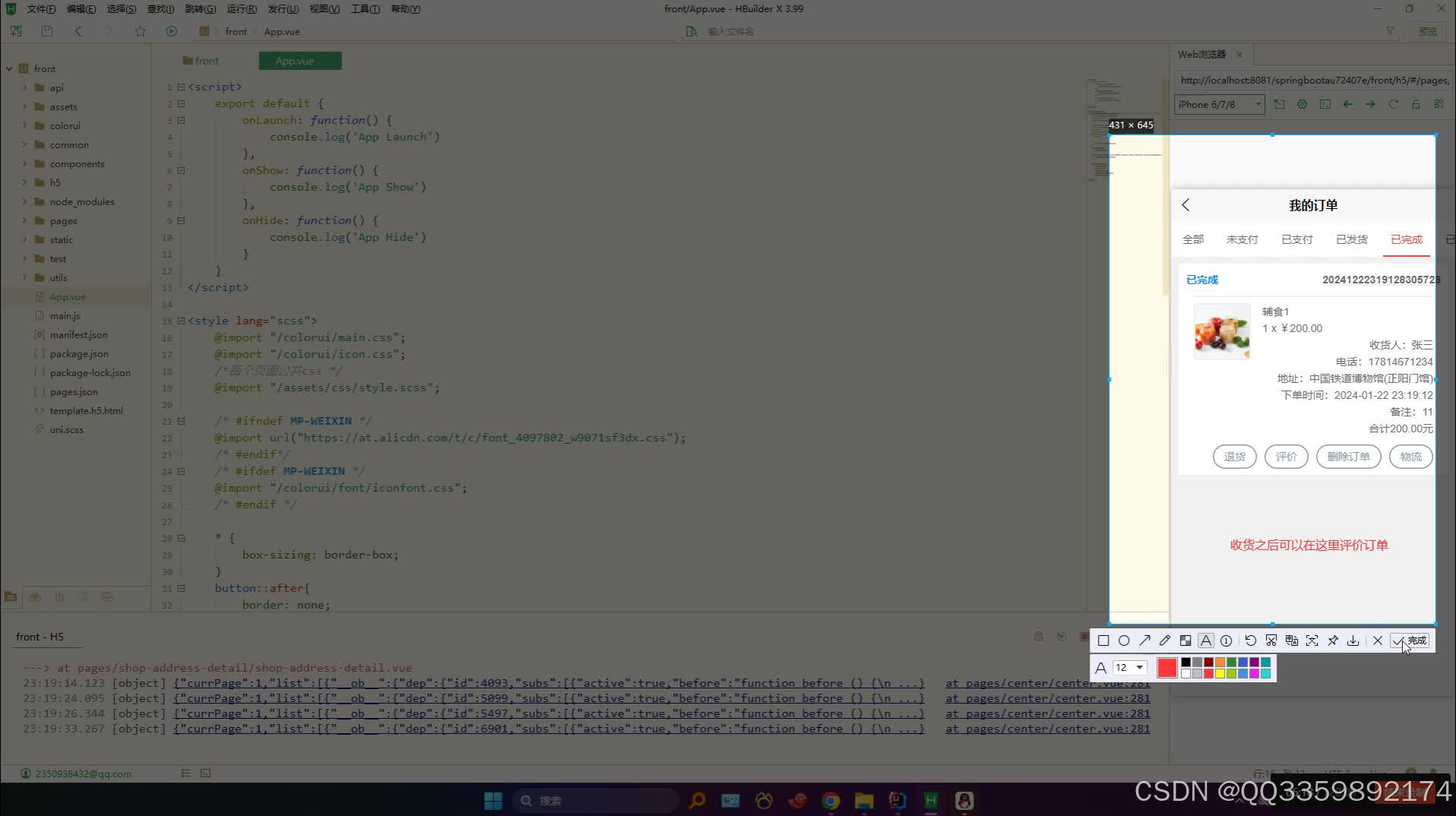Screen dimensions: 1456x816
Task: Click the web browser settings gear icon
Action: [x=1302, y=104]
